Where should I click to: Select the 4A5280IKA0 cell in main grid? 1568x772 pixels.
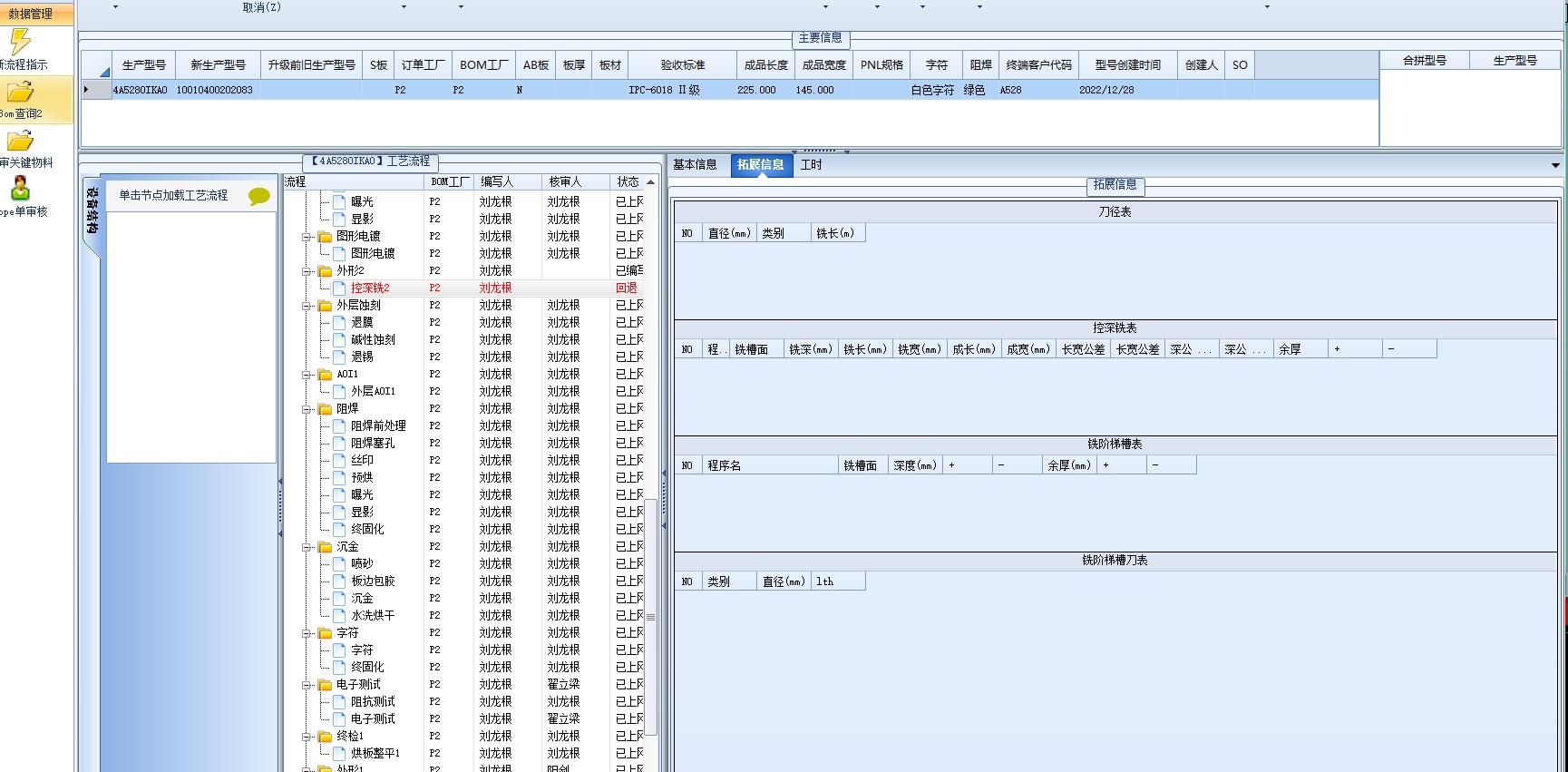143,91
